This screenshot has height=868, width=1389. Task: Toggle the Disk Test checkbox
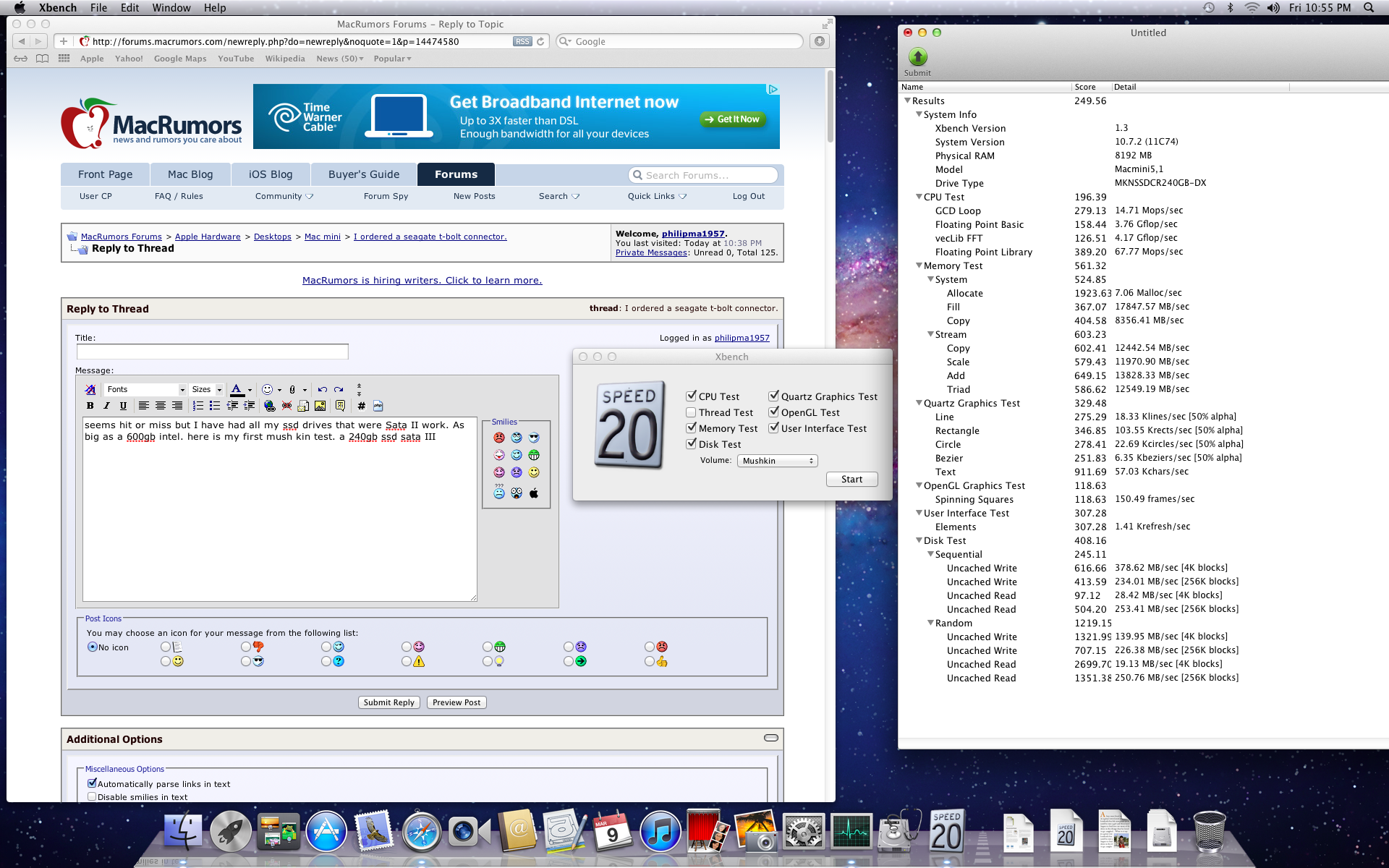click(x=691, y=444)
